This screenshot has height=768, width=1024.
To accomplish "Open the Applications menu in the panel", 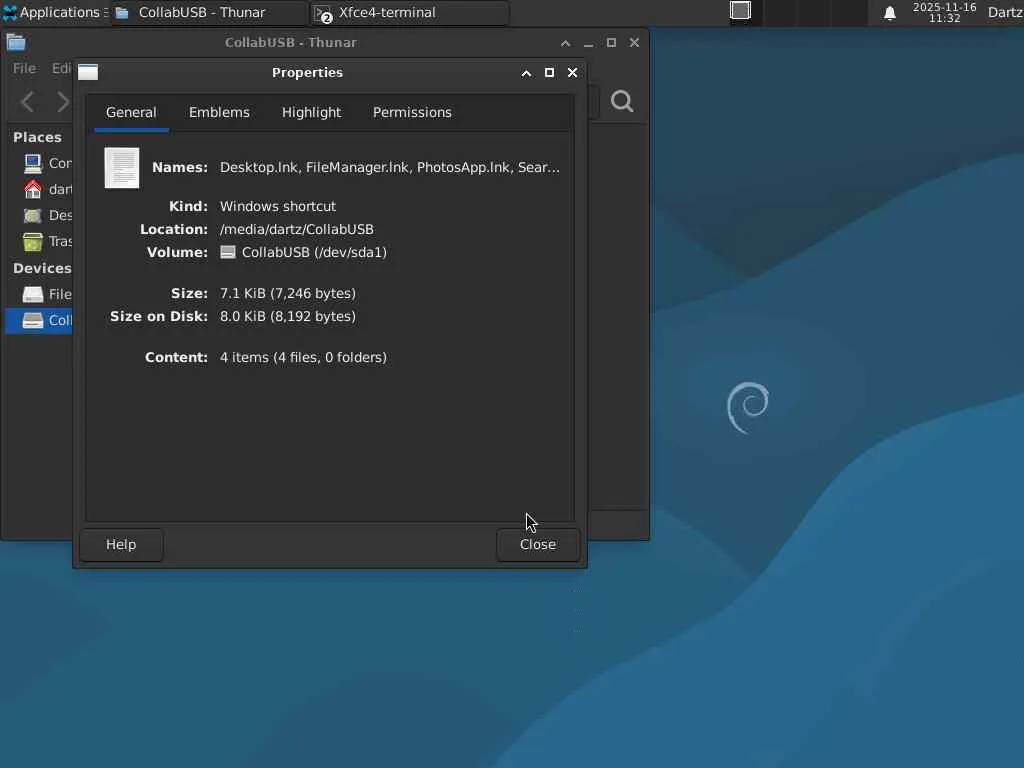I will click(x=55, y=12).
